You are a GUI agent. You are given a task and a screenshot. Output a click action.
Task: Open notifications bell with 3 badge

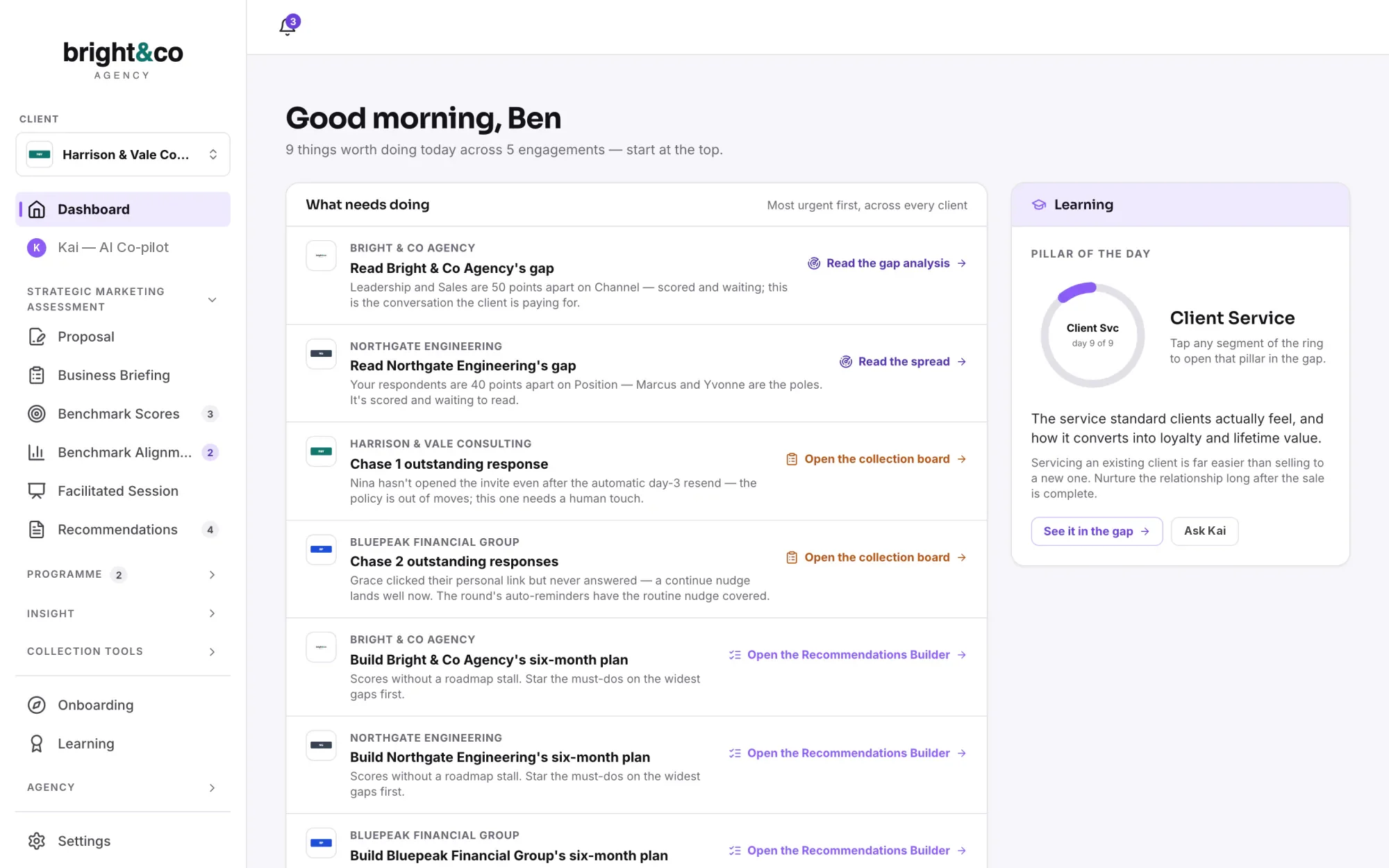tap(288, 26)
